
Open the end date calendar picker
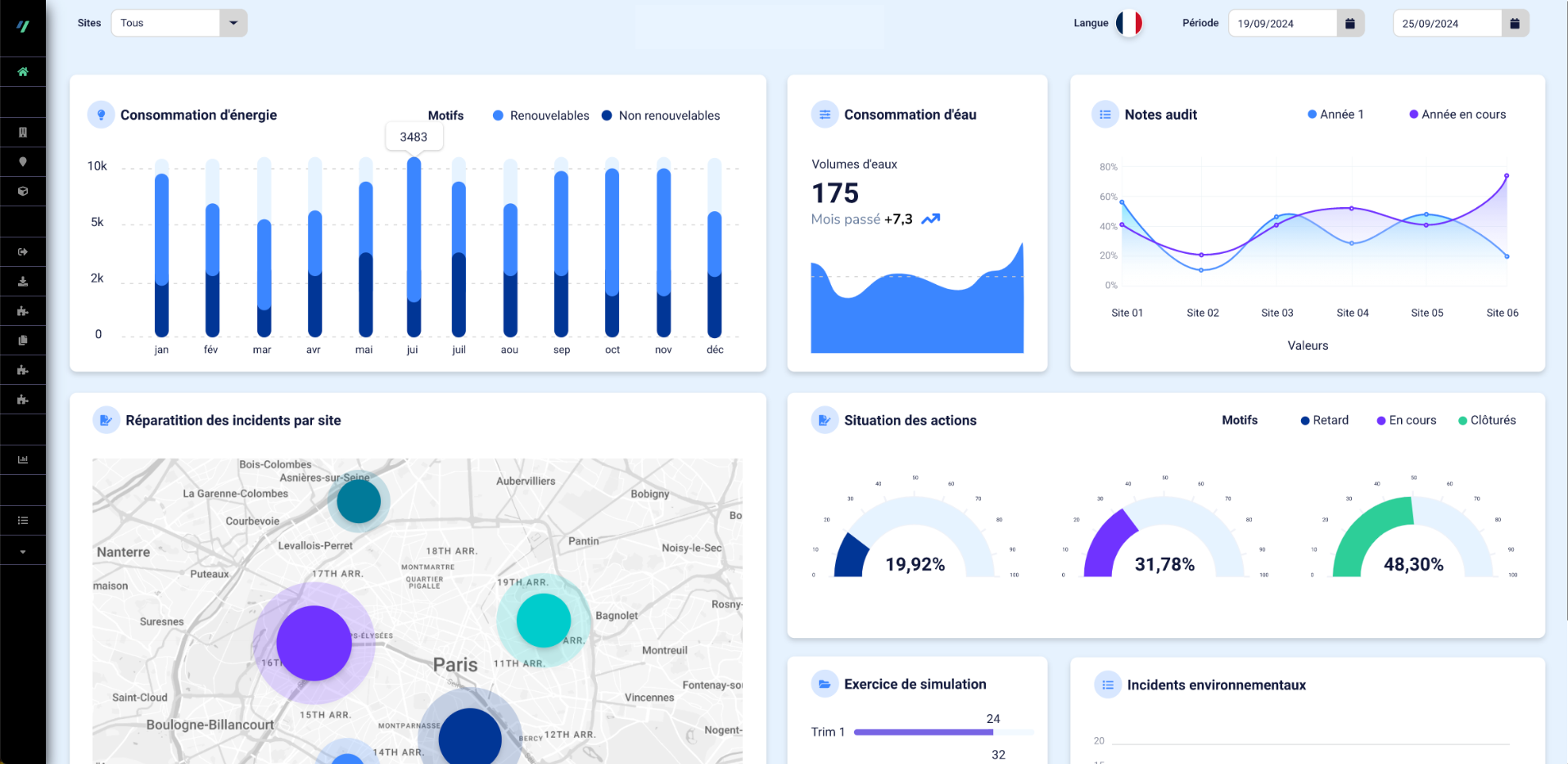(x=1515, y=24)
